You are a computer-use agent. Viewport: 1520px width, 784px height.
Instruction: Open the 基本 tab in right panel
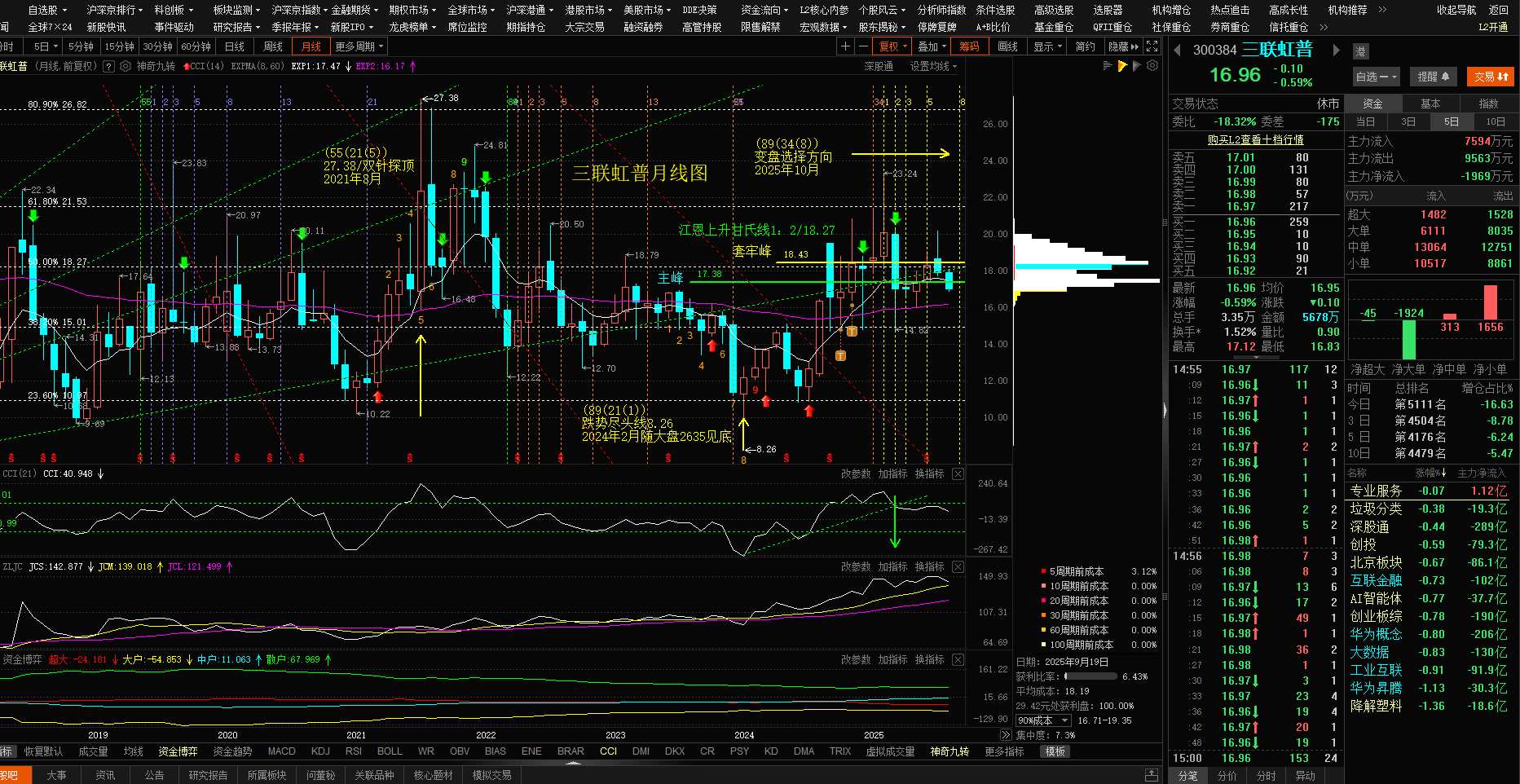pos(1430,104)
